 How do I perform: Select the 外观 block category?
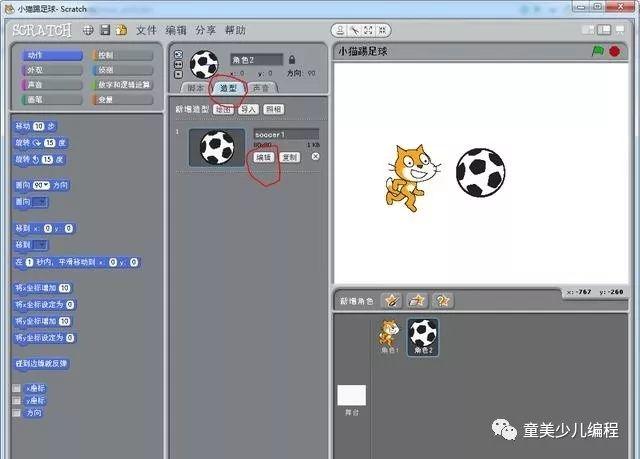(x=52, y=70)
